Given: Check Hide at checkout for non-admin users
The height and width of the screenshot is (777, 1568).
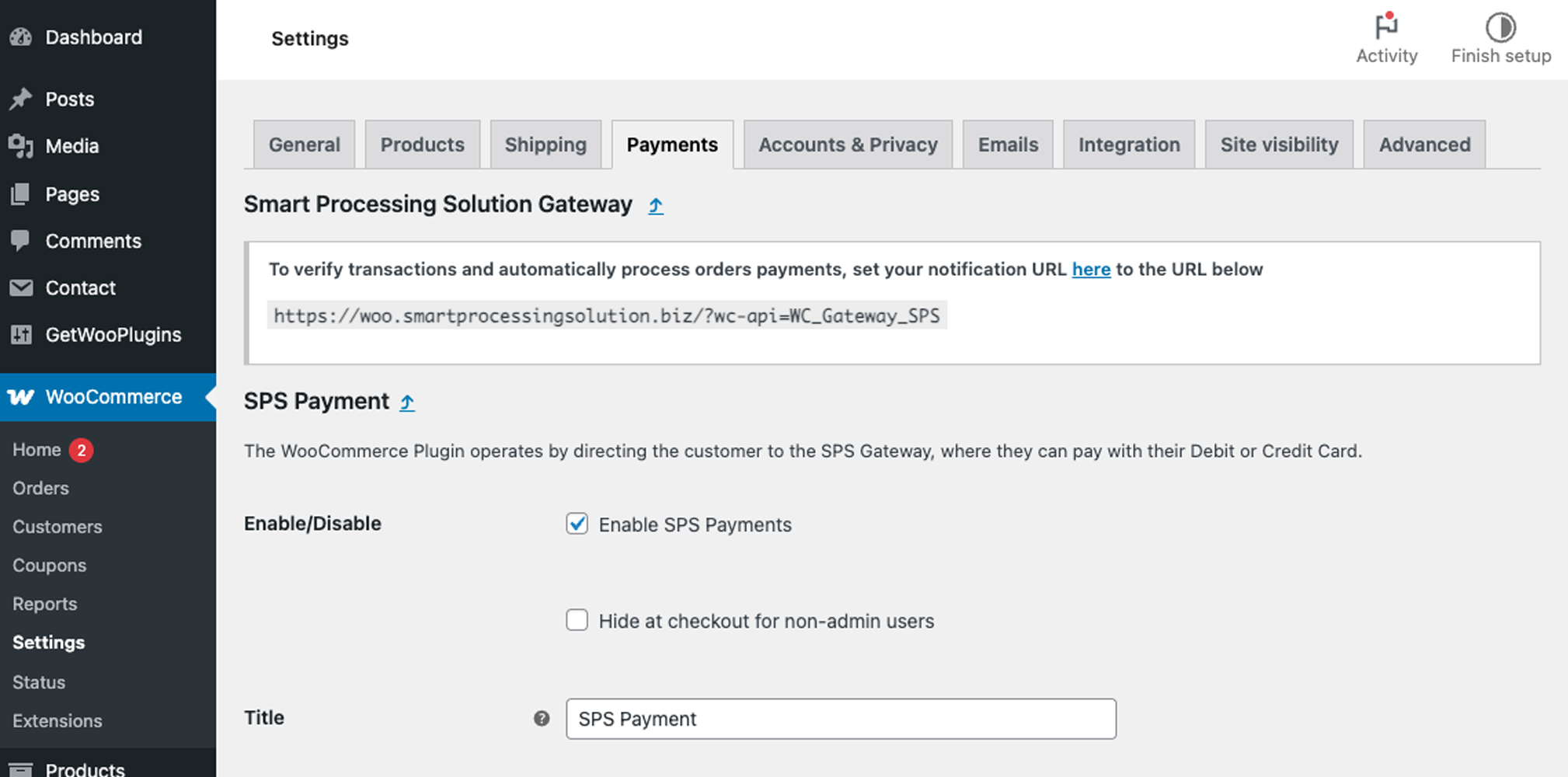Looking at the screenshot, I should tap(577, 620).
